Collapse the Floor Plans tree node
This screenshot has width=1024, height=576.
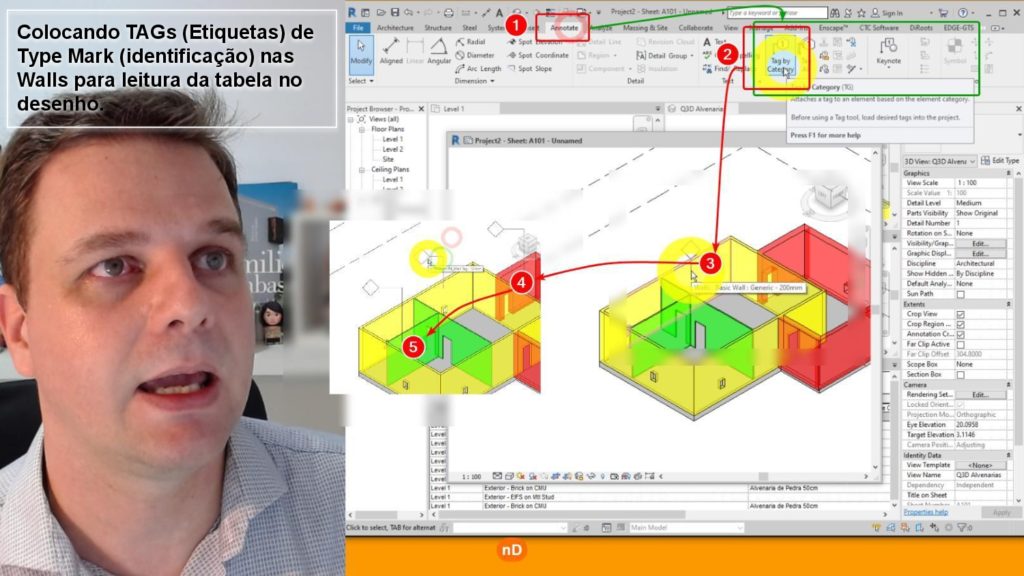362,129
